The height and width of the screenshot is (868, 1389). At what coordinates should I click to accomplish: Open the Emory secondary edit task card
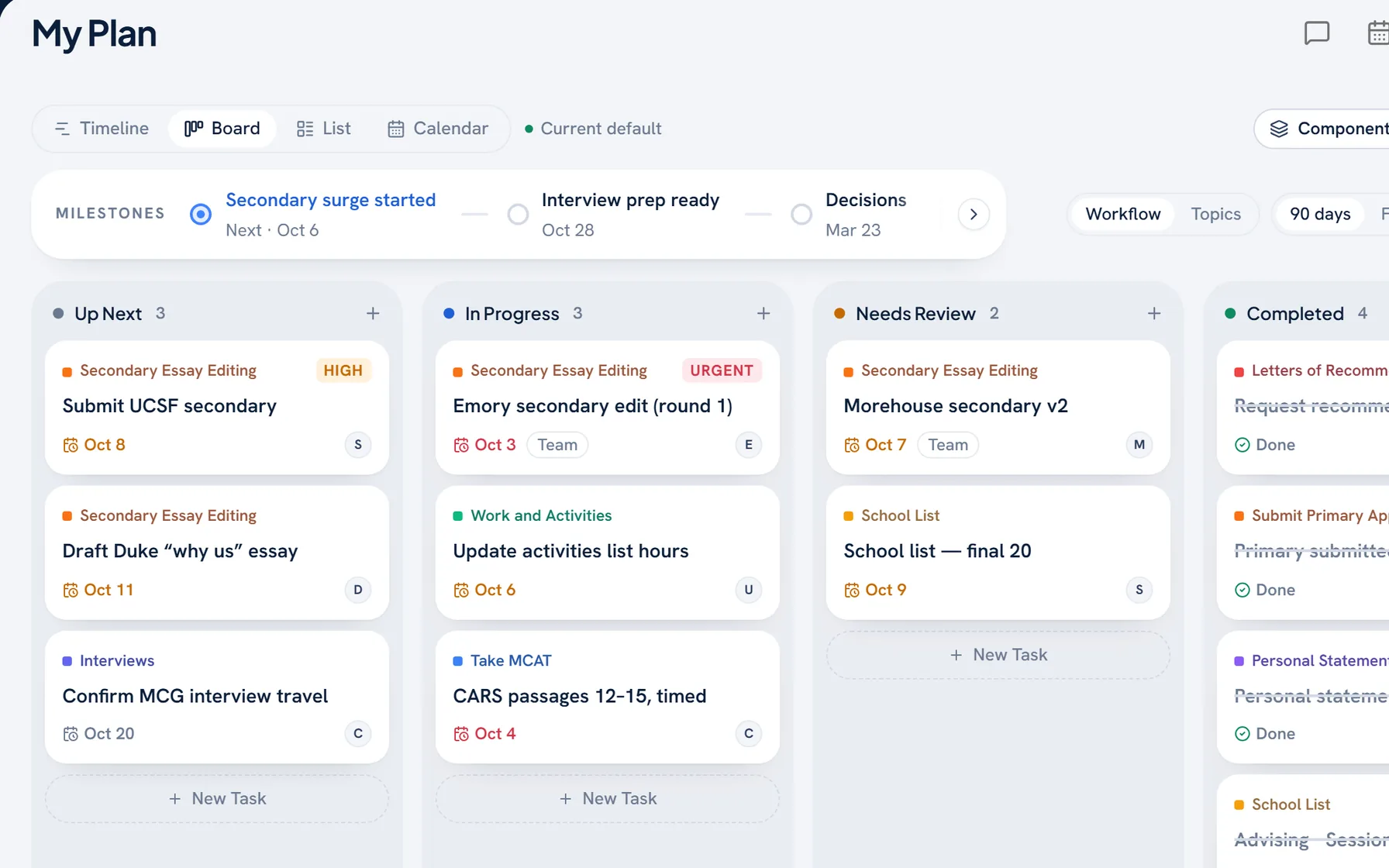[x=608, y=408]
